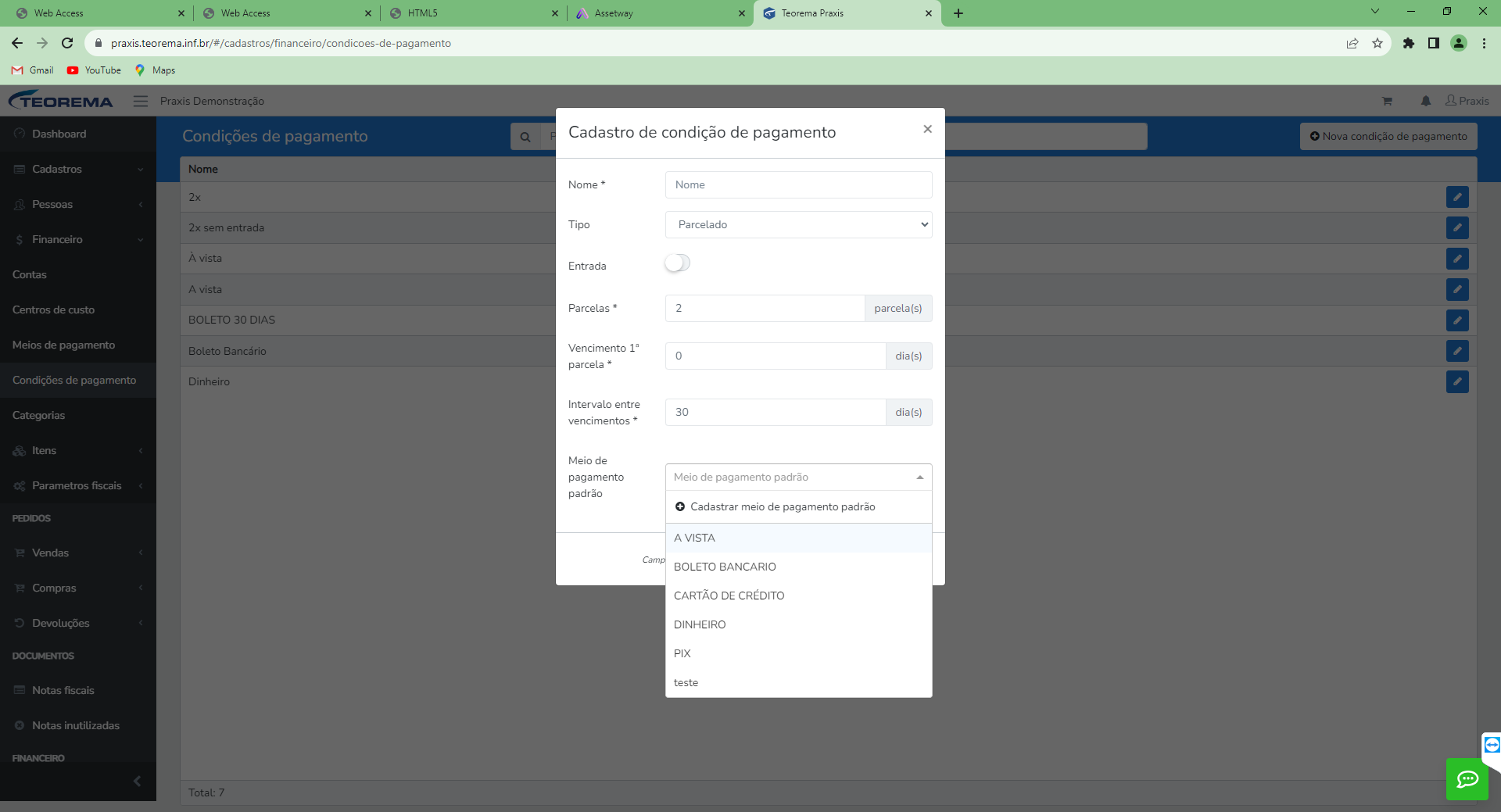Click the Parcelas number field
This screenshot has width=1501, height=812.
tap(765, 308)
